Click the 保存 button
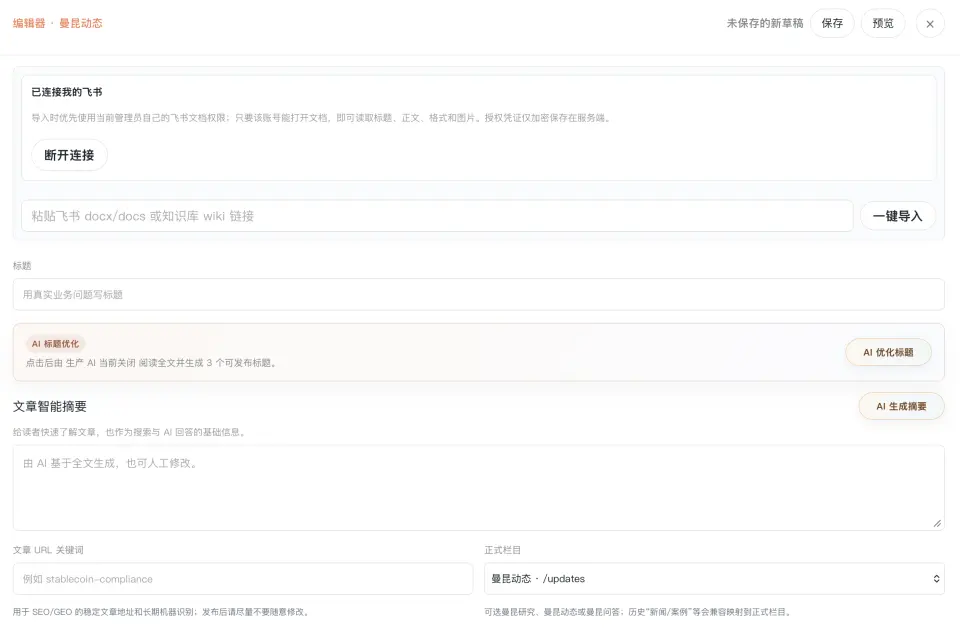Image resolution: width=960 pixels, height=628 pixels. (x=832, y=23)
